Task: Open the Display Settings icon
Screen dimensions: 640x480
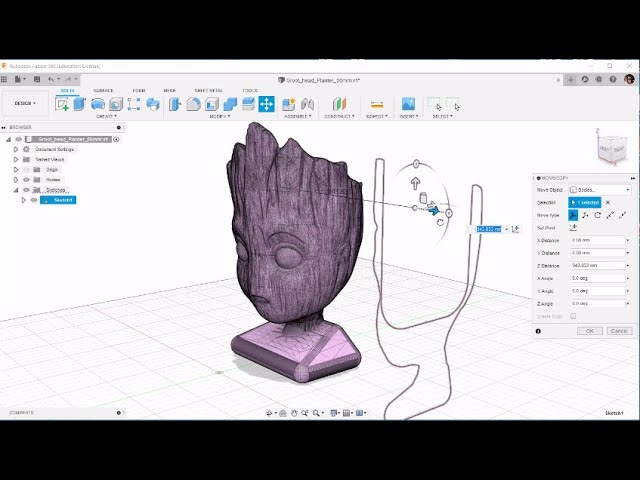Action: pyautogui.click(x=333, y=413)
